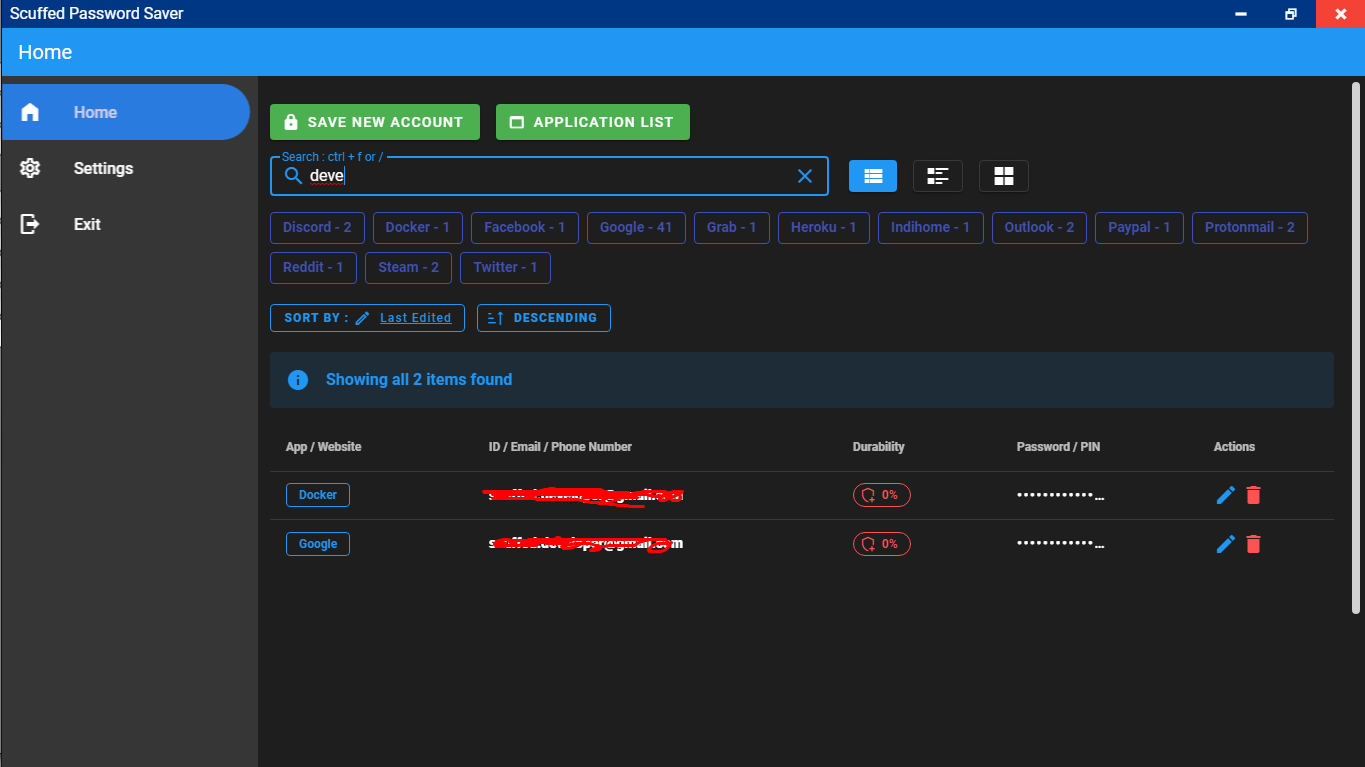Screen dimensions: 1365x767
Task: Click the Password / PIN column header
Action: pyautogui.click(x=1058, y=447)
